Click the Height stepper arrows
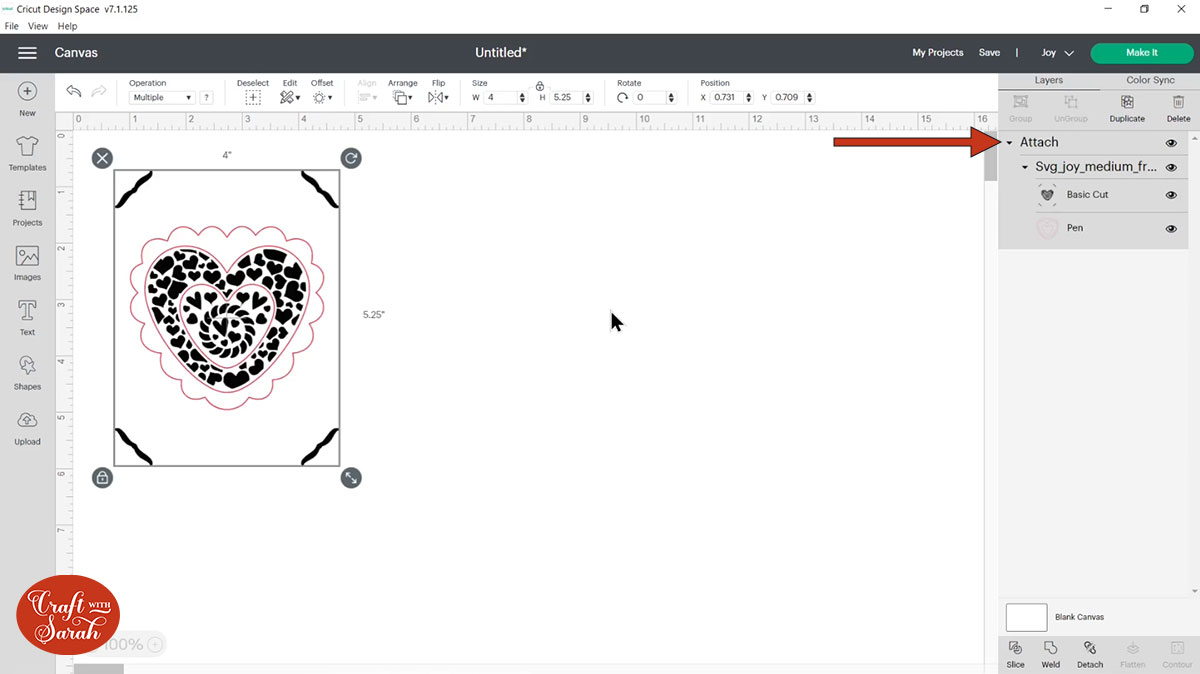This screenshot has width=1200, height=674. click(587, 98)
